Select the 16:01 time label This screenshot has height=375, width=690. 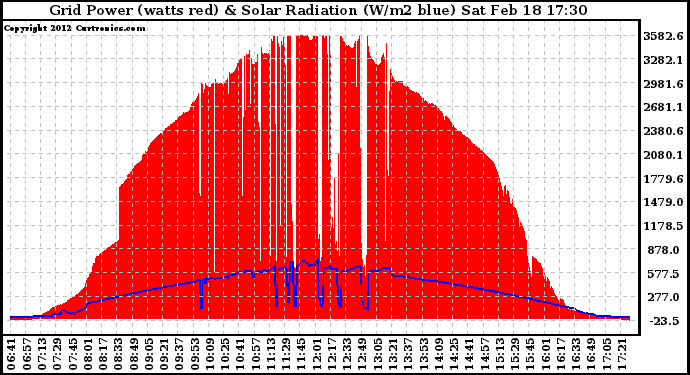546,353
